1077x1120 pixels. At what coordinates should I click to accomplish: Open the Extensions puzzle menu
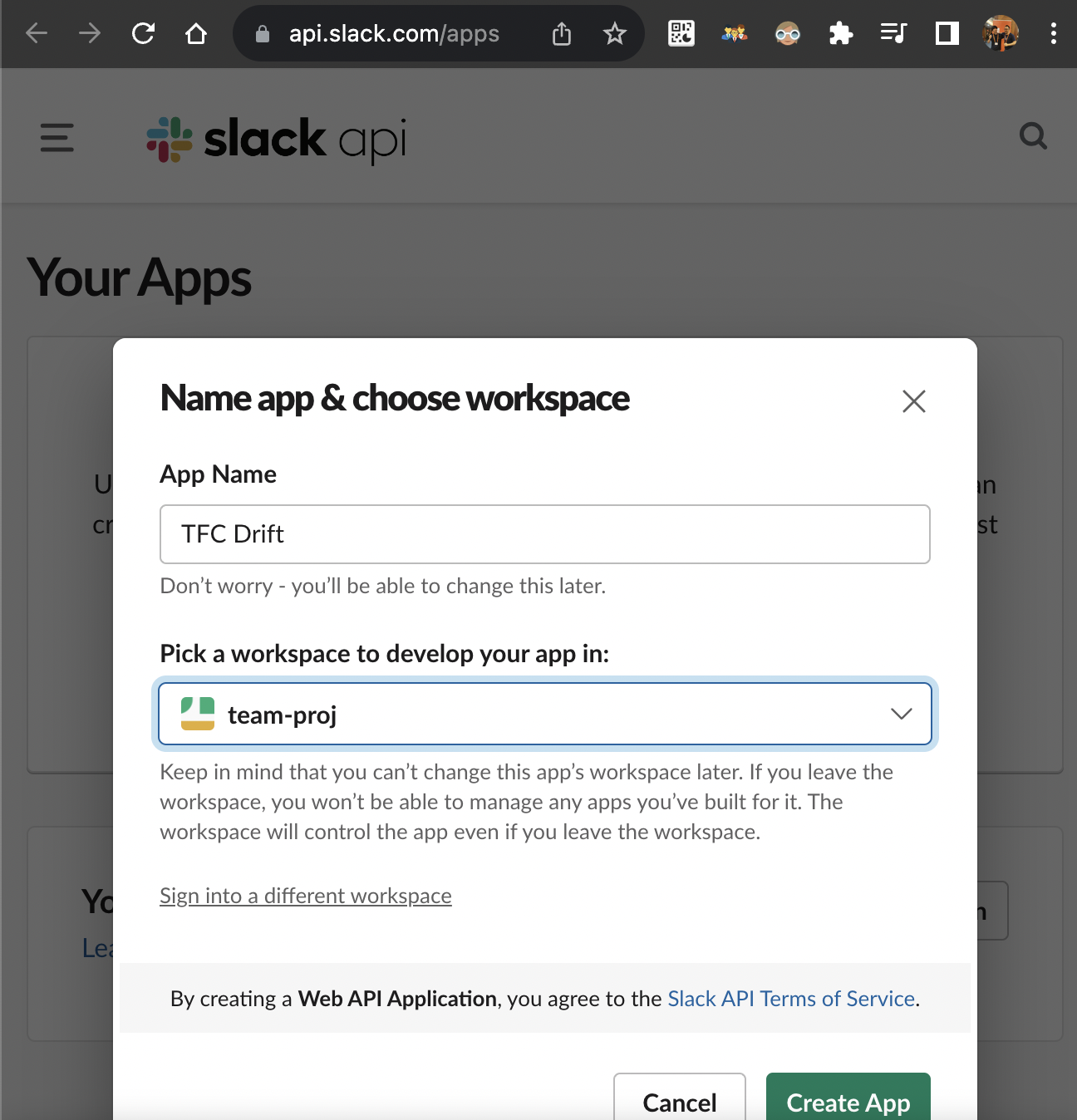pos(841,33)
